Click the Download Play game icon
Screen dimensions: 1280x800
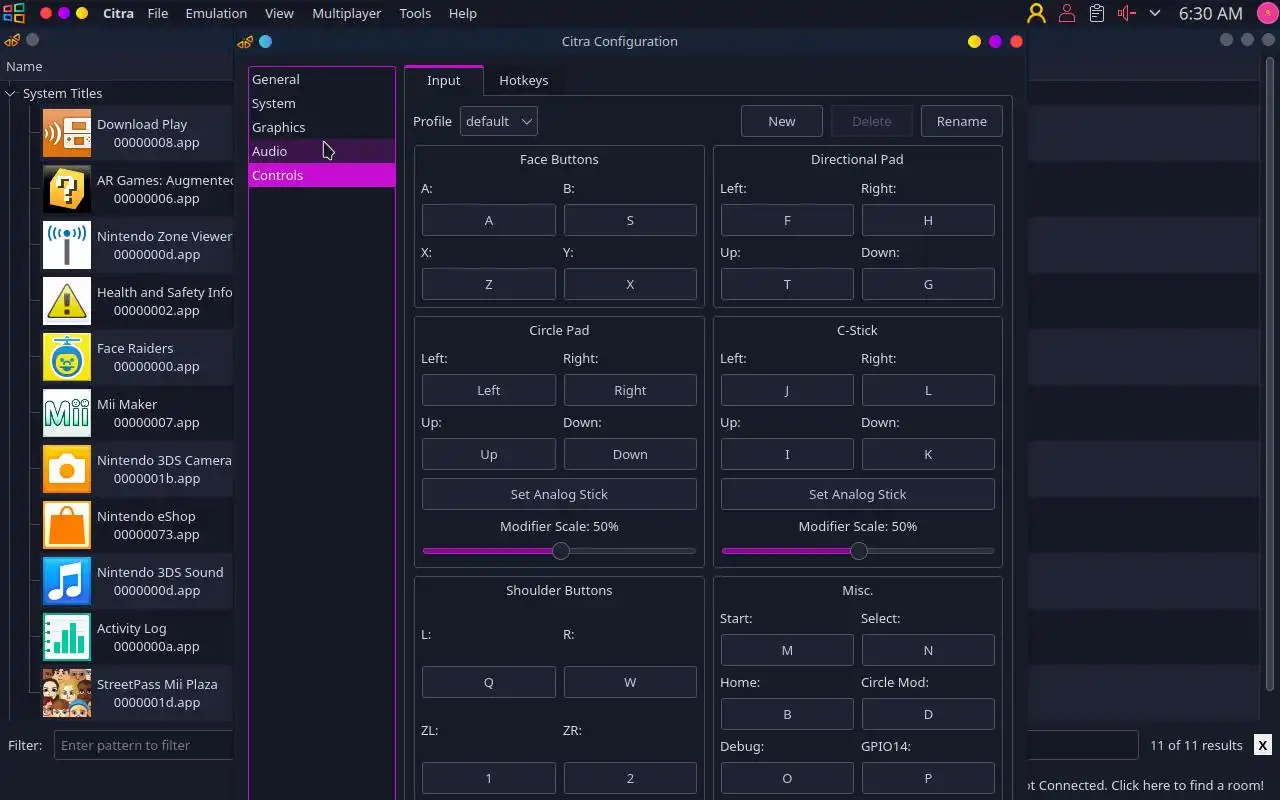click(x=67, y=133)
